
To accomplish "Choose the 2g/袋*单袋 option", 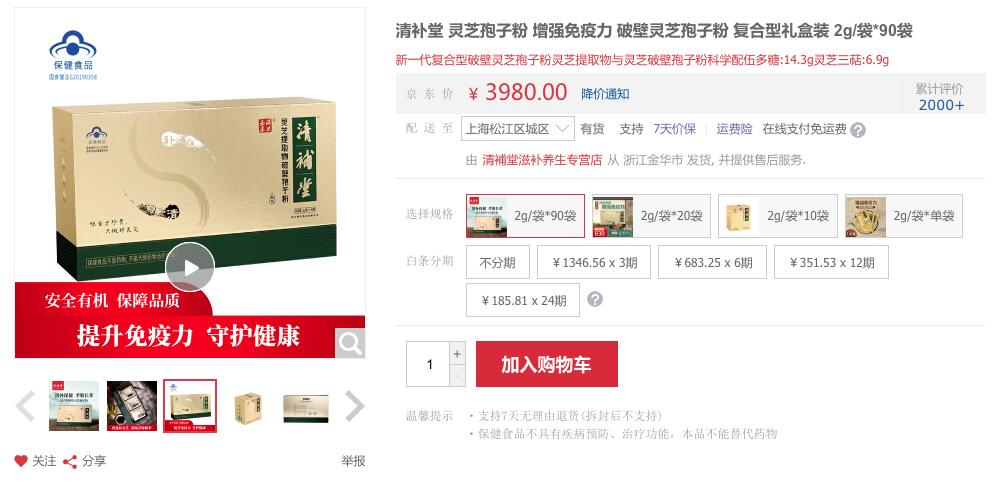I will pyautogui.click(x=904, y=216).
